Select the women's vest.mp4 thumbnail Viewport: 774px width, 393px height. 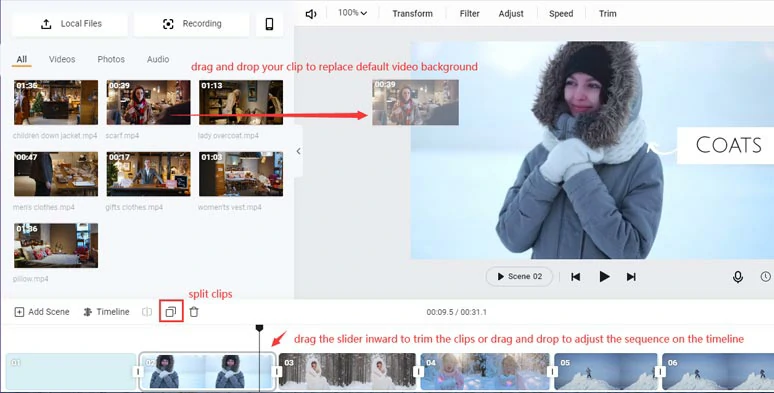241,174
